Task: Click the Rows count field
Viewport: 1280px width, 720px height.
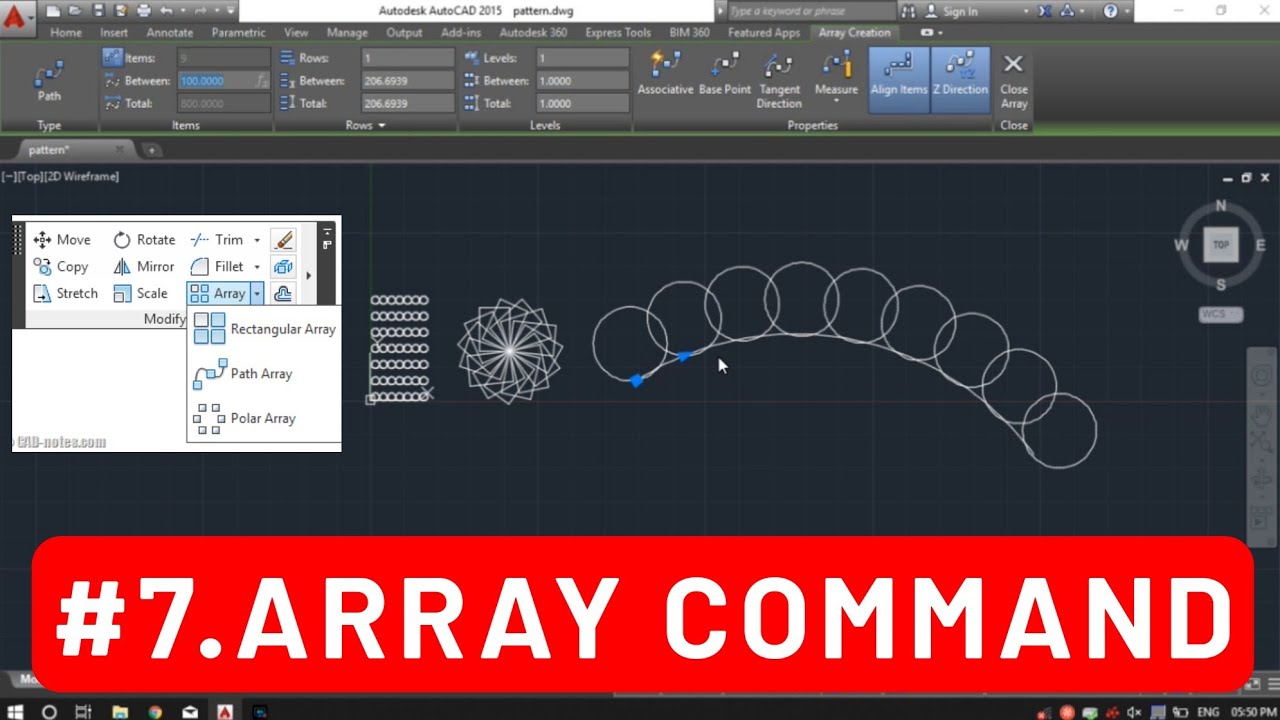Action: [408, 58]
